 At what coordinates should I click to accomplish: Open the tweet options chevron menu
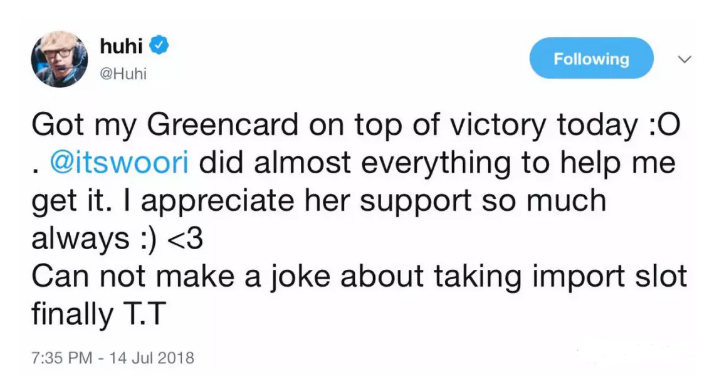click(x=685, y=59)
